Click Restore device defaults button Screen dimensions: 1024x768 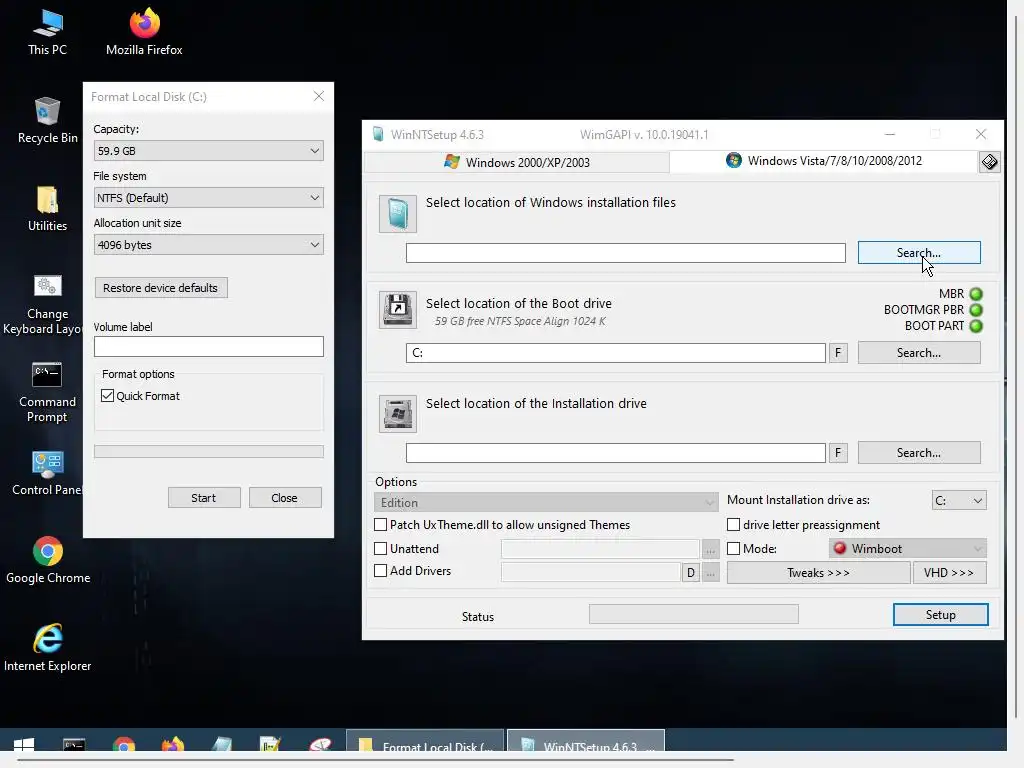pyautogui.click(x=161, y=288)
